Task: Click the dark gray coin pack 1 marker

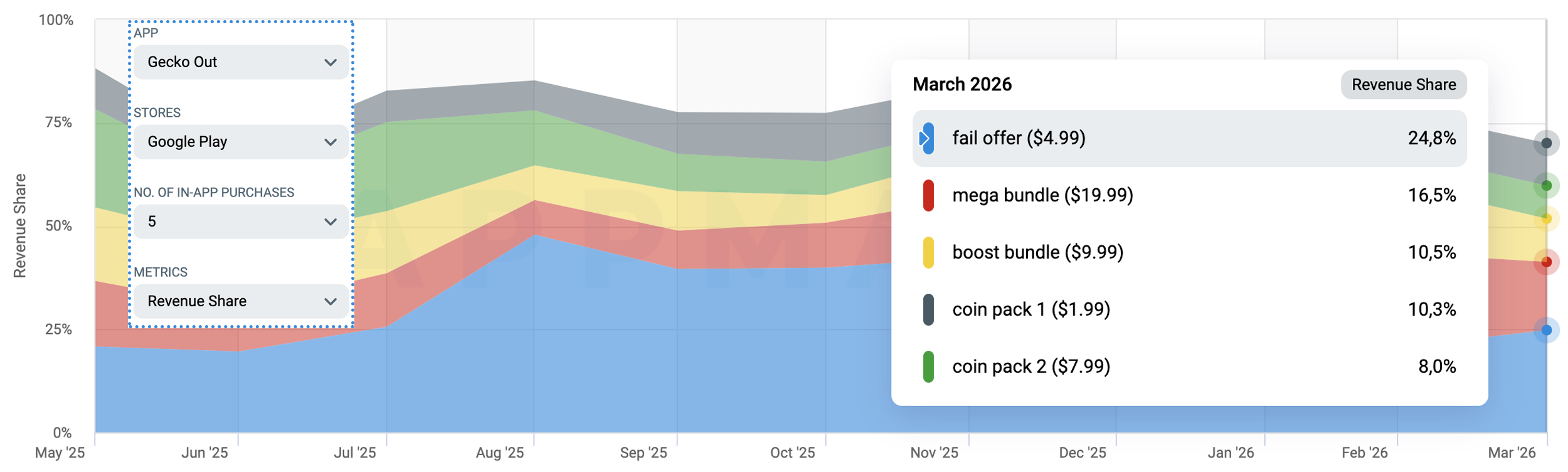Action: pyautogui.click(x=928, y=309)
